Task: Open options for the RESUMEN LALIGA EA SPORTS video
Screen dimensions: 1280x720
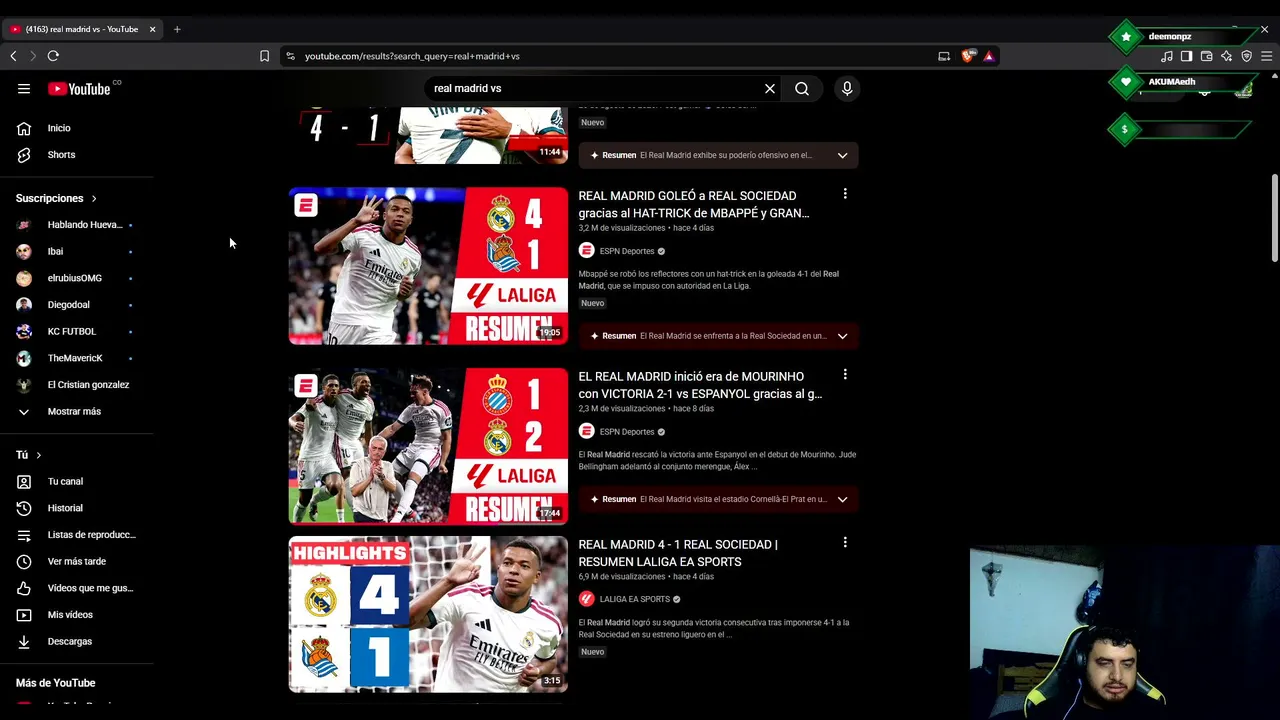Action: coord(845,543)
